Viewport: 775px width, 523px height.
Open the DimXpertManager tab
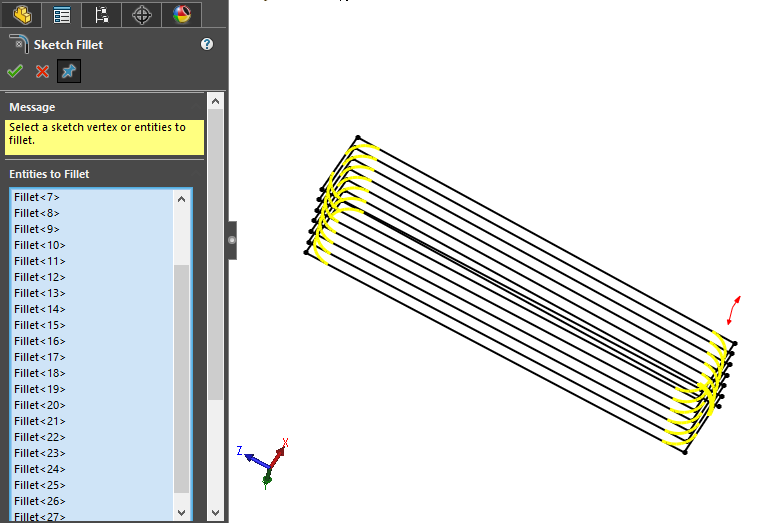pos(142,14)
